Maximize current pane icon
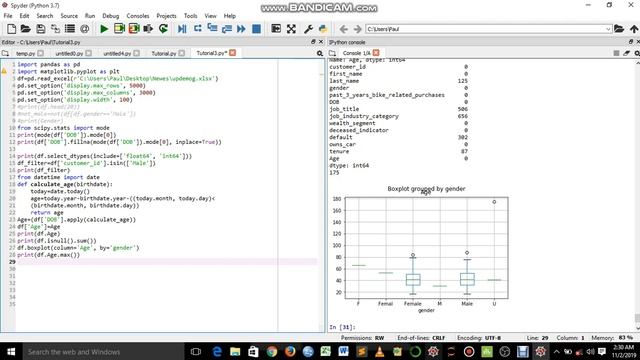The height and width of the screenshot is (360, 640). [x=276, y=29]
